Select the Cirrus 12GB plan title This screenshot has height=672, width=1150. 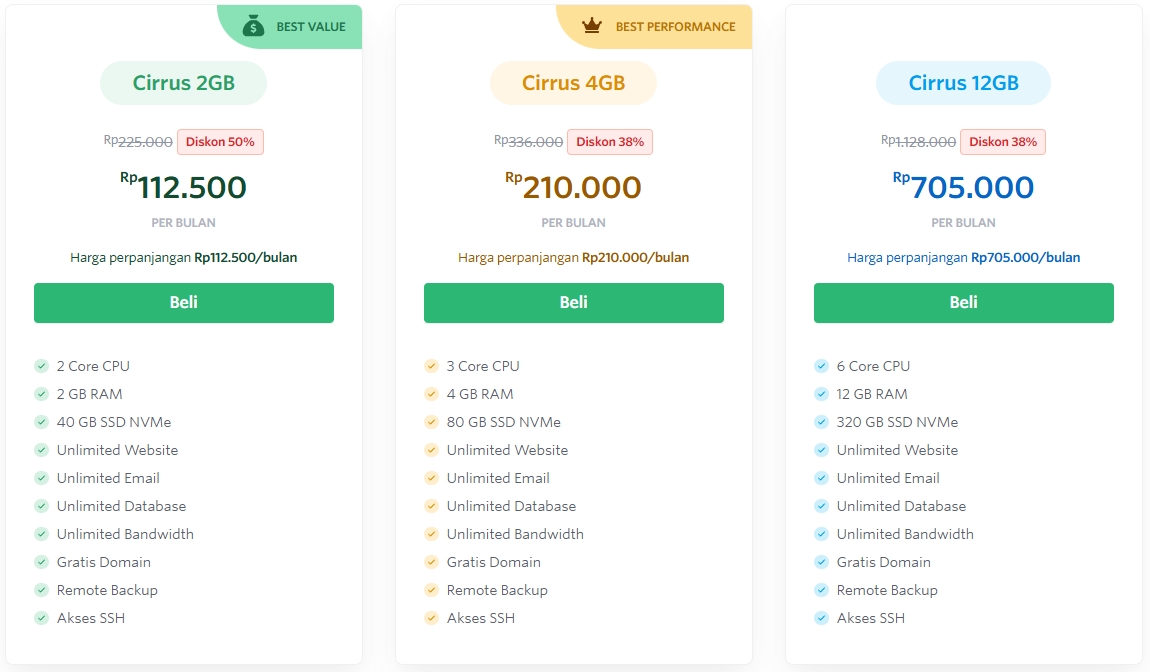click(x=963, y=83)
